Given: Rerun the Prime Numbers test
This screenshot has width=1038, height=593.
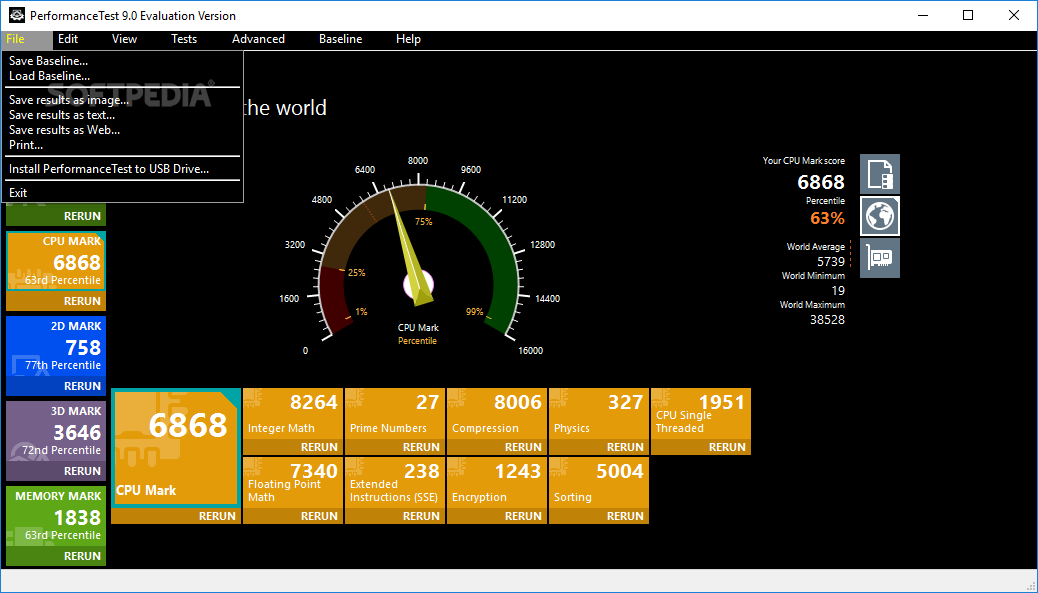Looking at the screenshot, I should [x=421, y=447].
